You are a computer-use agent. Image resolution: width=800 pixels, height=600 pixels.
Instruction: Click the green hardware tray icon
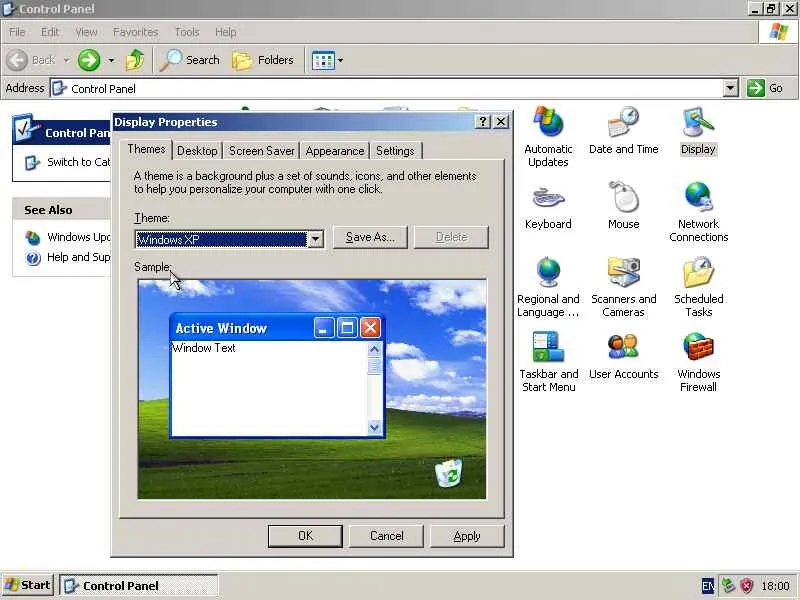728,586
